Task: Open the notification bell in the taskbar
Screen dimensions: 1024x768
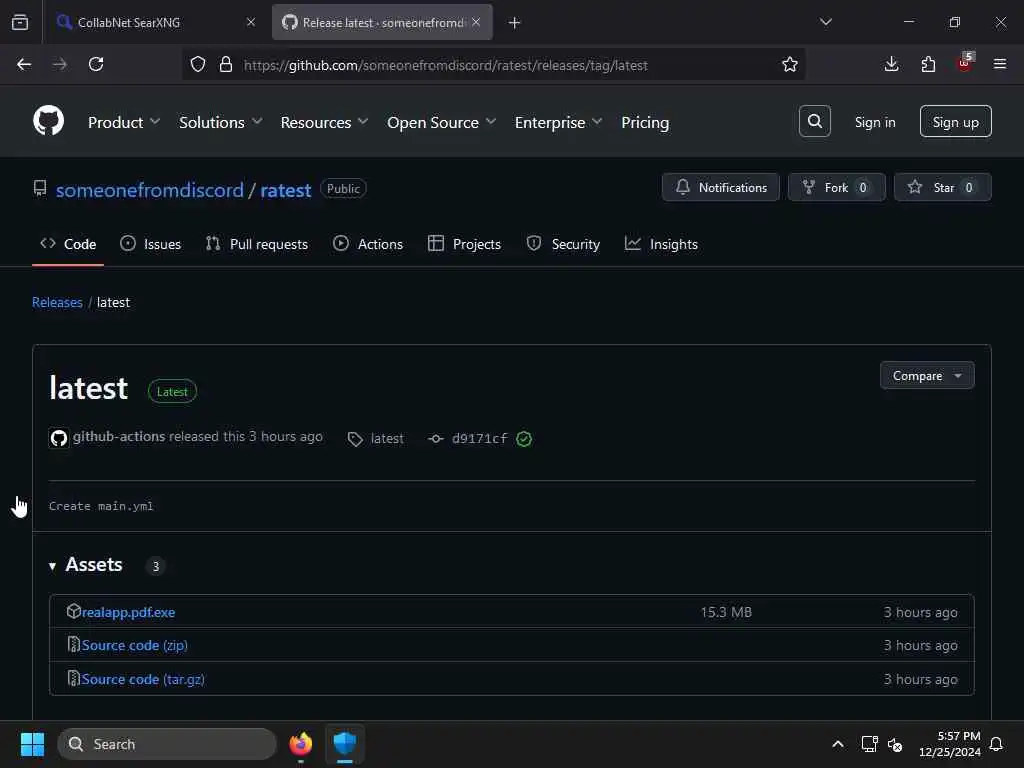Action: click(997, 744)
